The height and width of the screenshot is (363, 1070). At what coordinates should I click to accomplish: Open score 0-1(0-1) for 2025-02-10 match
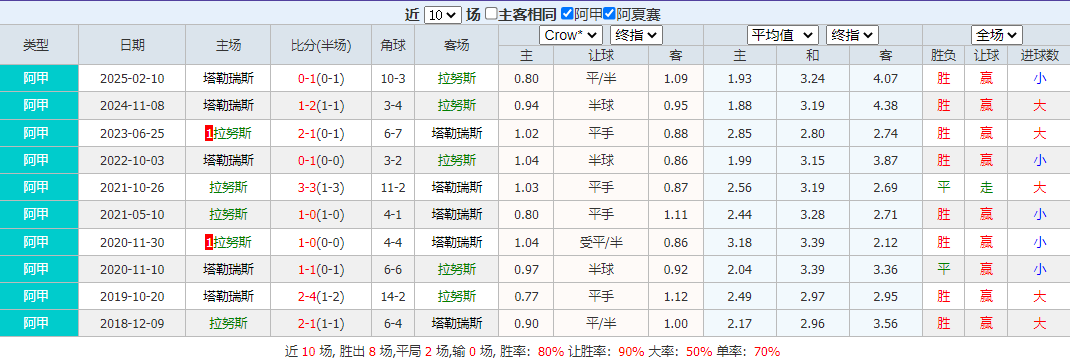point(321,79)
